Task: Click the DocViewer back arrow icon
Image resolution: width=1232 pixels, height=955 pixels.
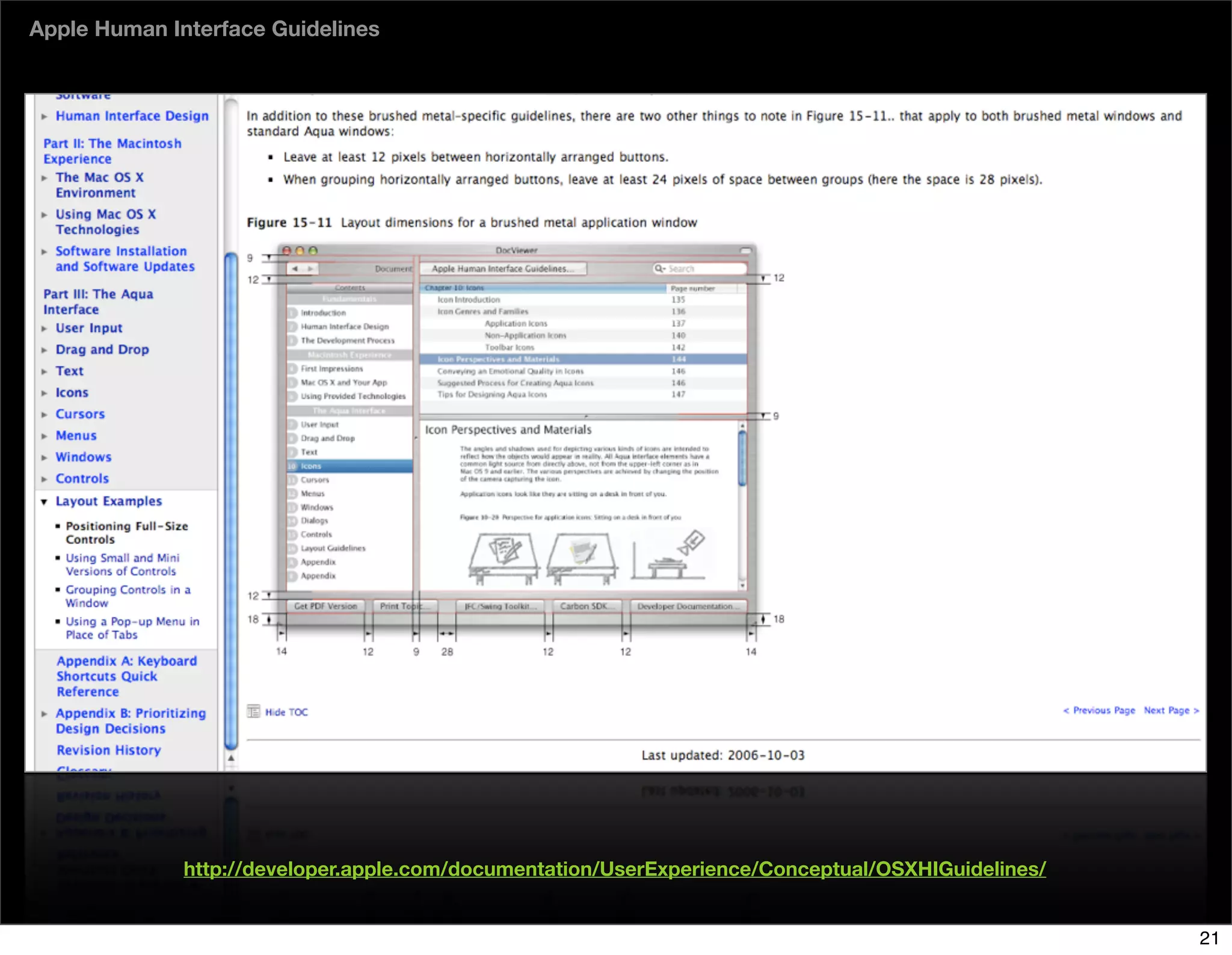Action: tap(295, 269)
